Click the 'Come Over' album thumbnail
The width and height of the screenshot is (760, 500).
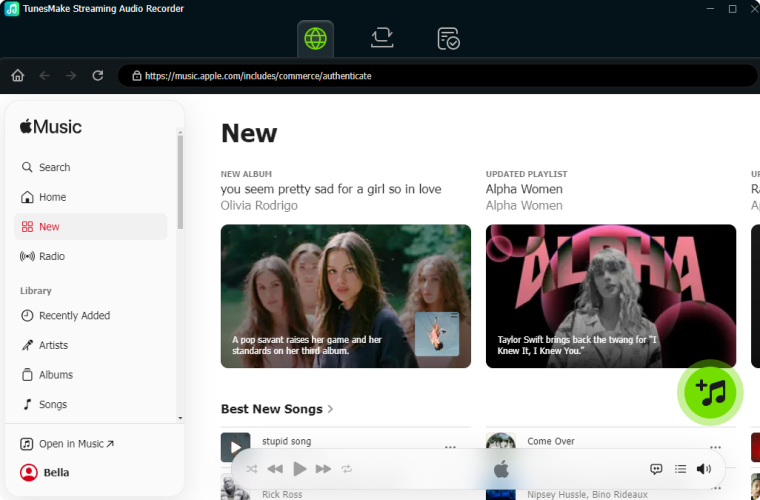(501, 441)
